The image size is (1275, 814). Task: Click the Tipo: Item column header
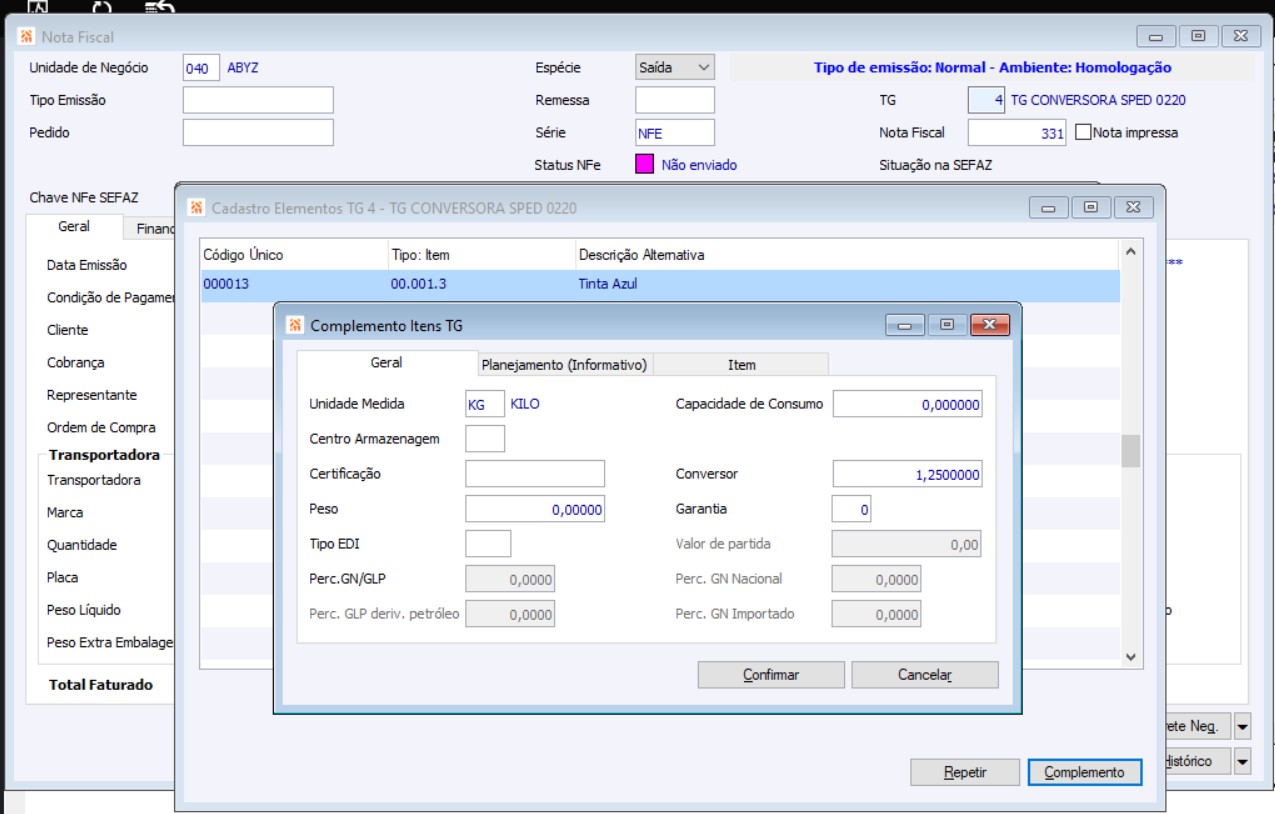[420, 255]
